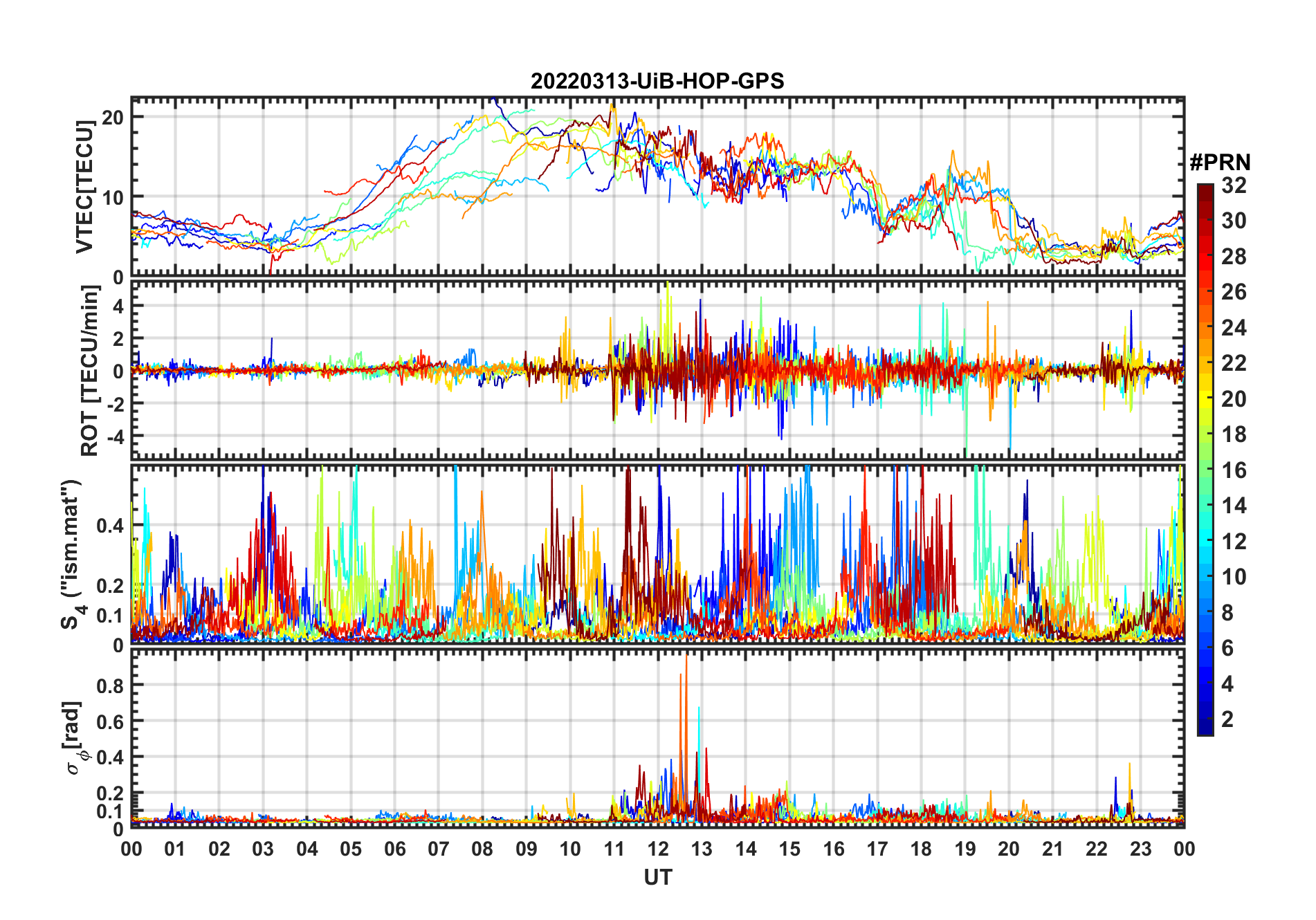Click the #PRN colorbar title

tap(1220, 163)
